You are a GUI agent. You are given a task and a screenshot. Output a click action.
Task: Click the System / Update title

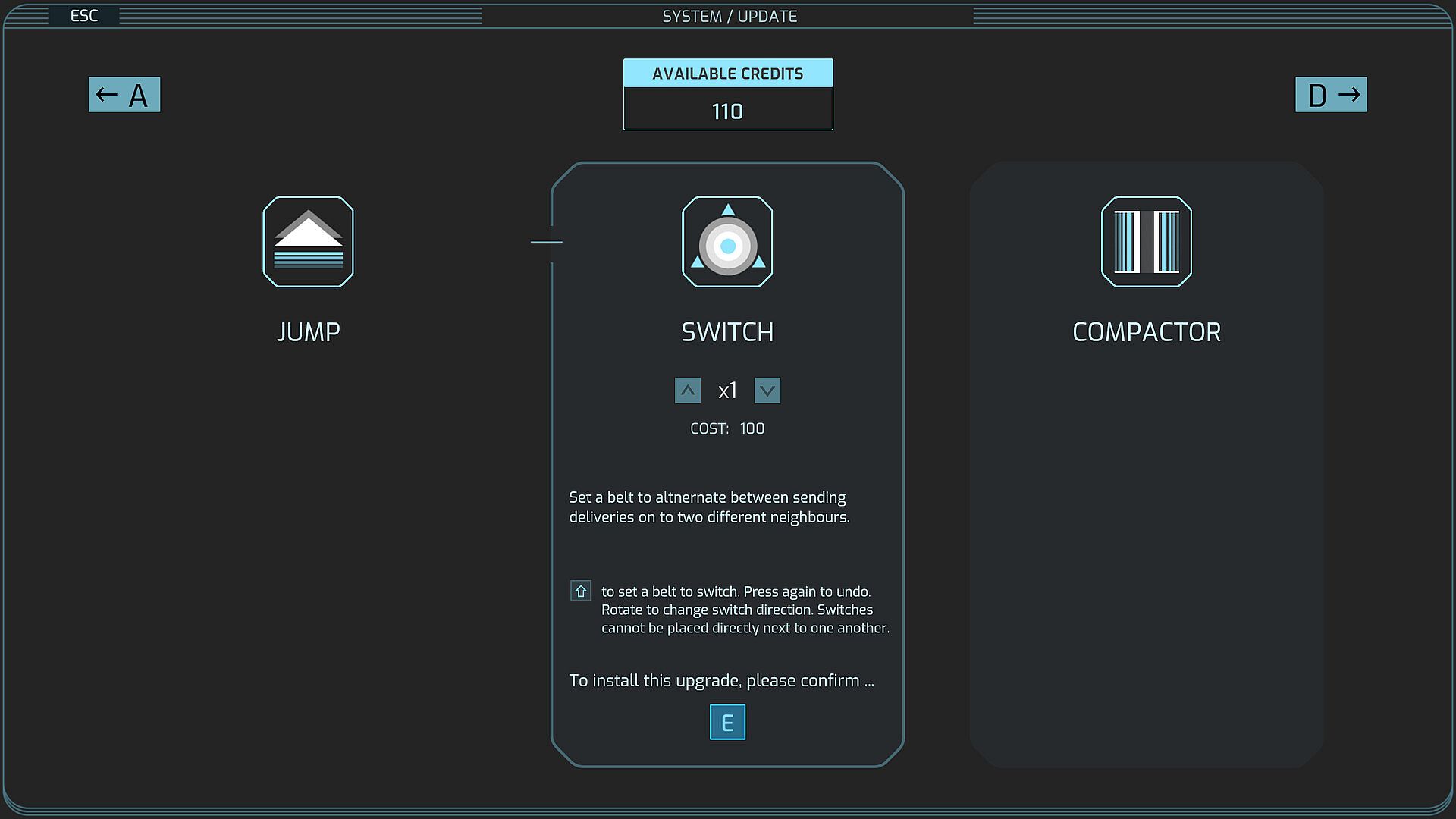point(729,16)
